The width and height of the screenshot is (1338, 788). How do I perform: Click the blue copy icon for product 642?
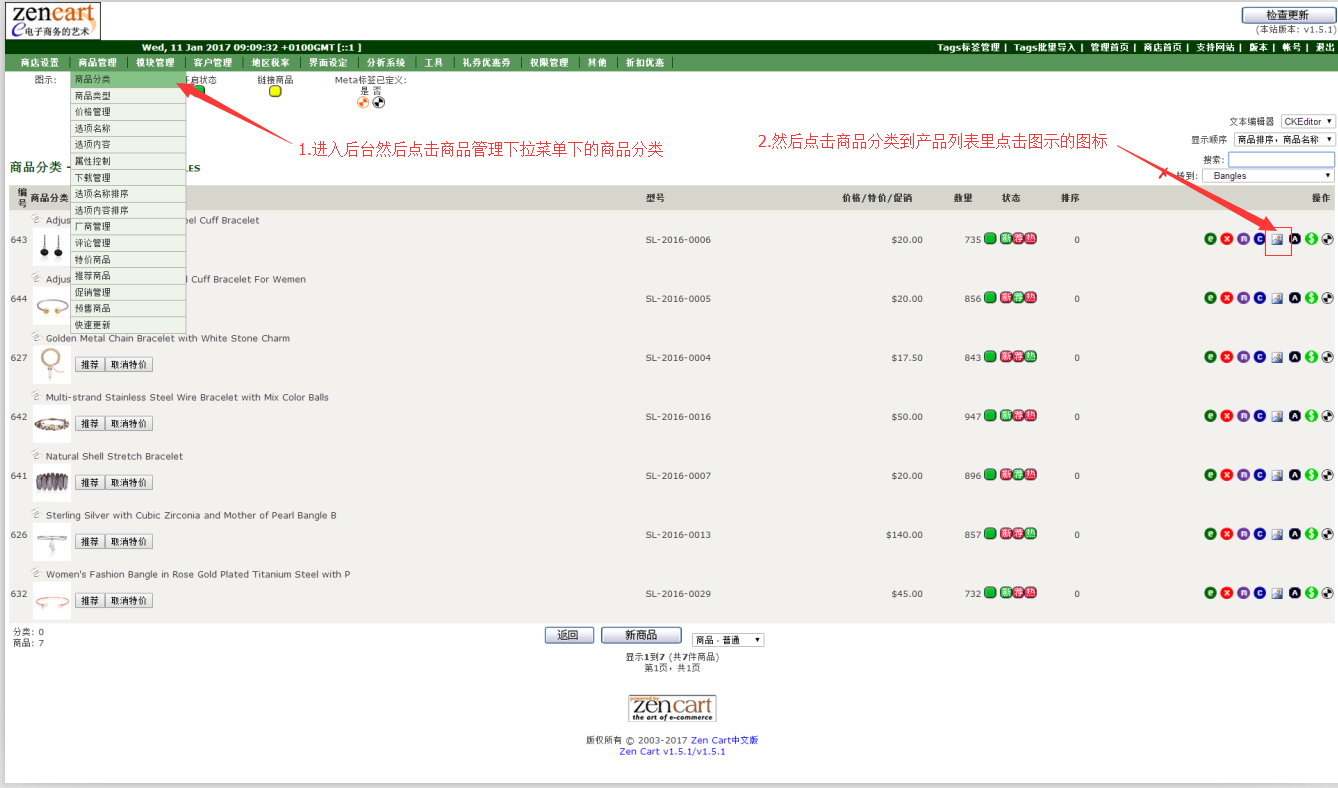pyautogui.click(x=1260, y=416)
